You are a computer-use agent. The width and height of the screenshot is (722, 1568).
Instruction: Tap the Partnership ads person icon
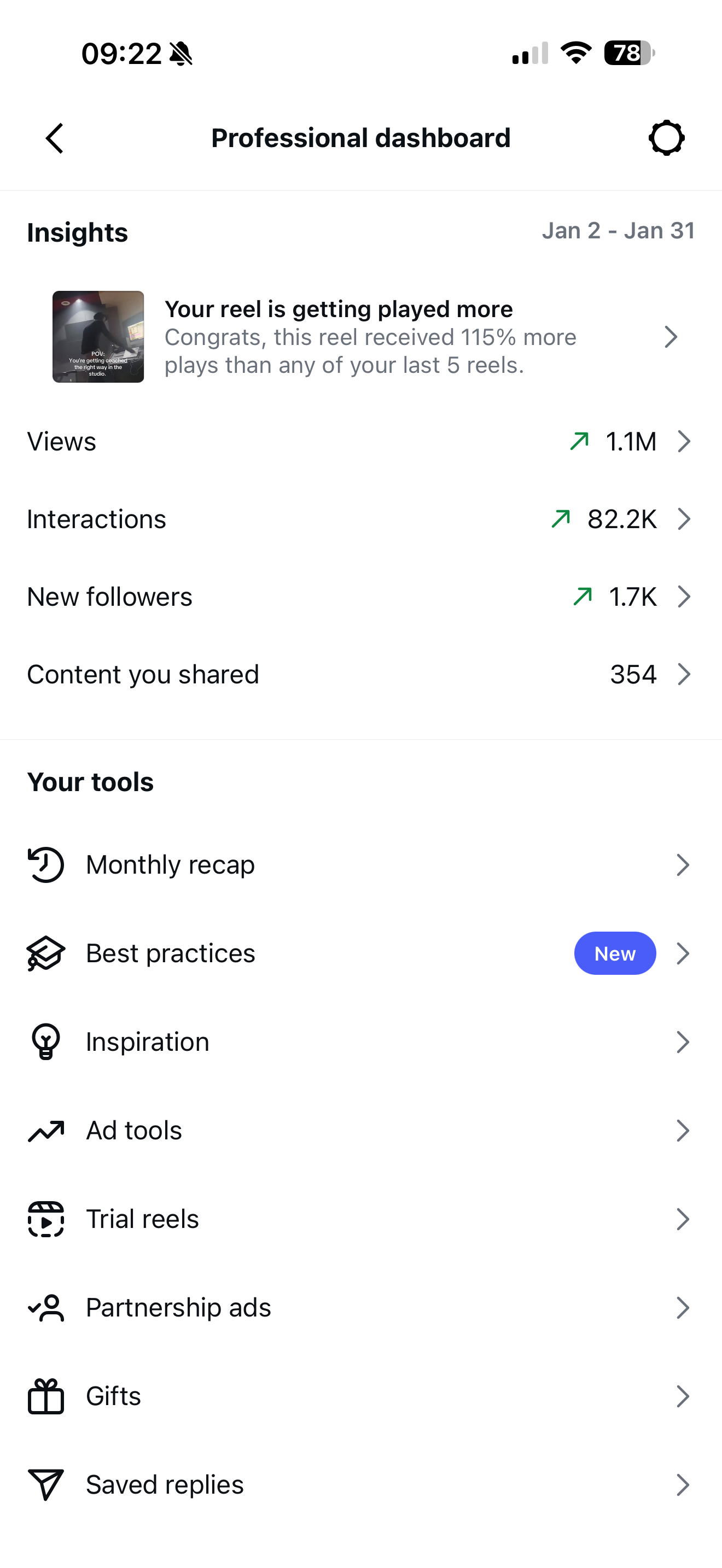click(45, 1307)
